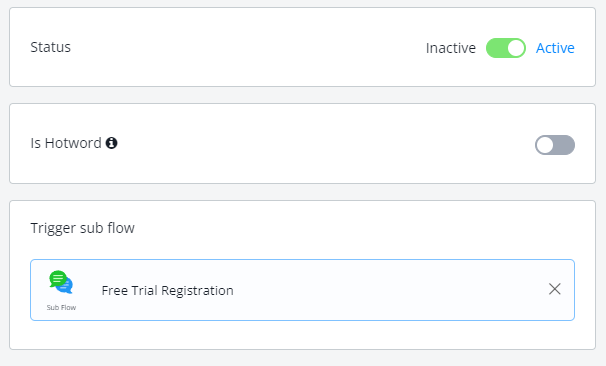Click the Trigger sub flow heading

point(82,228)
